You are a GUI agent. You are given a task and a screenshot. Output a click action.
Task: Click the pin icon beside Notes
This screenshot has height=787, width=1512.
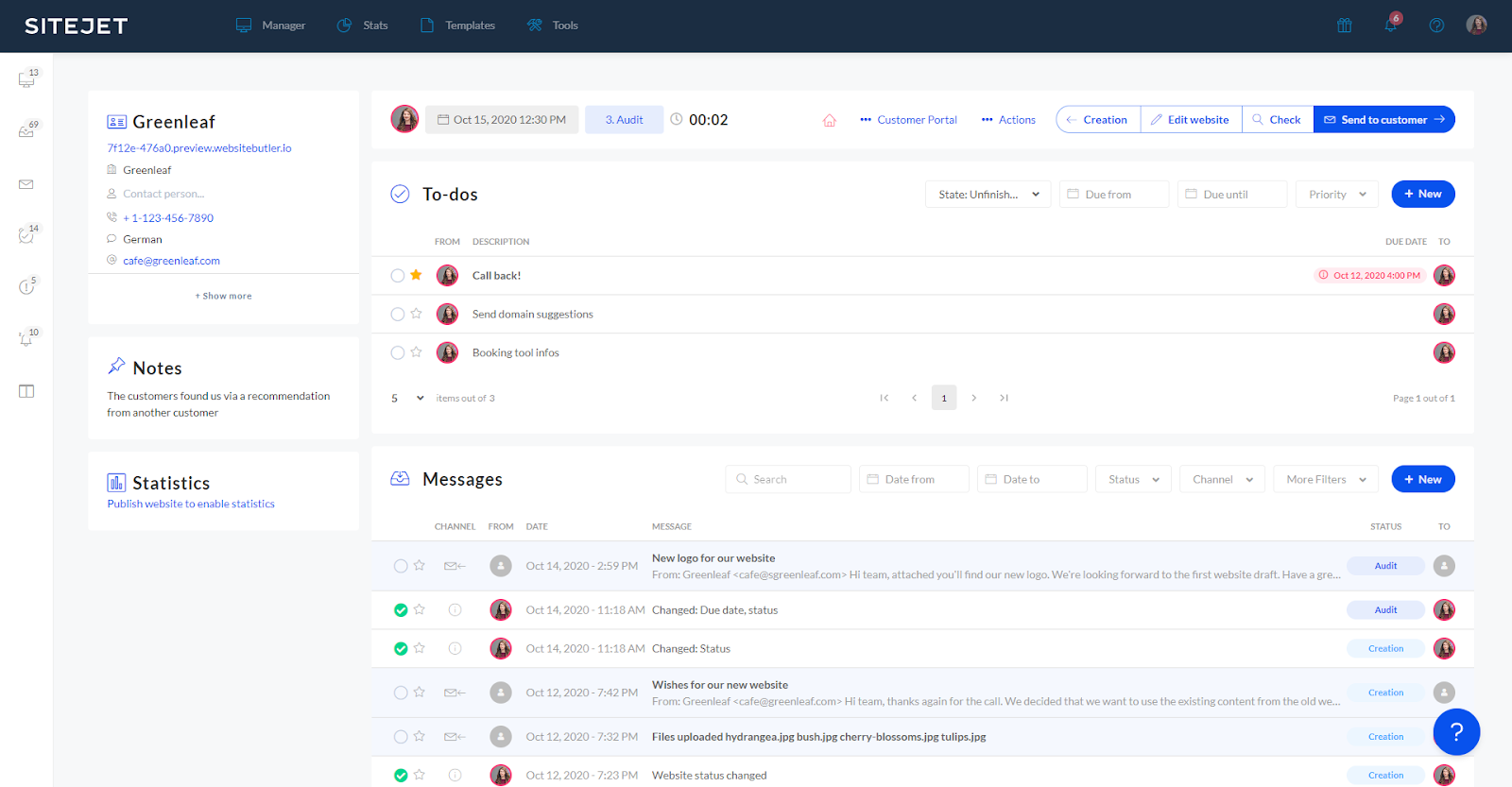[116, 366]
